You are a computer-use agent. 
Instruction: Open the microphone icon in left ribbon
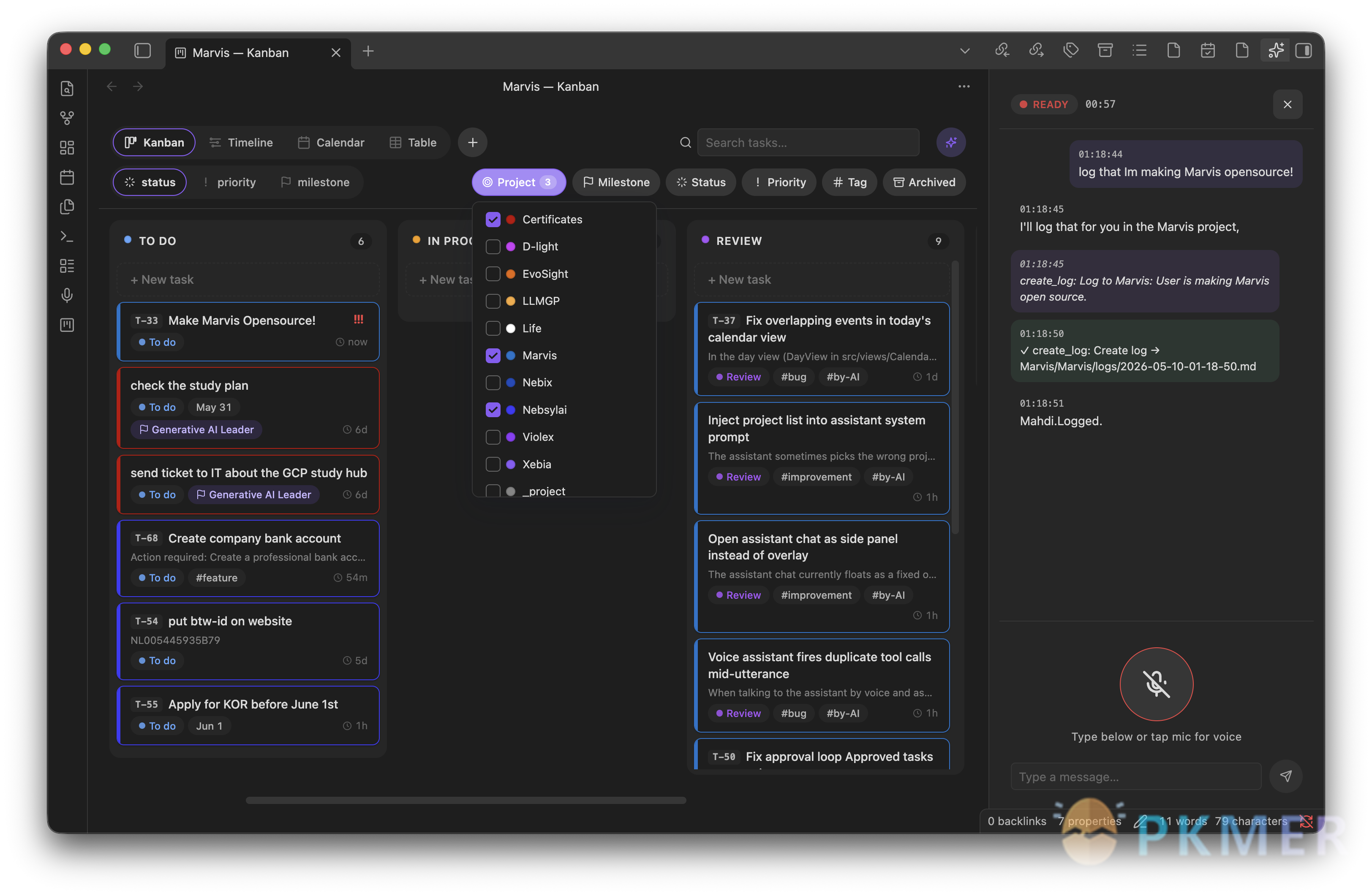coord(67,296)
